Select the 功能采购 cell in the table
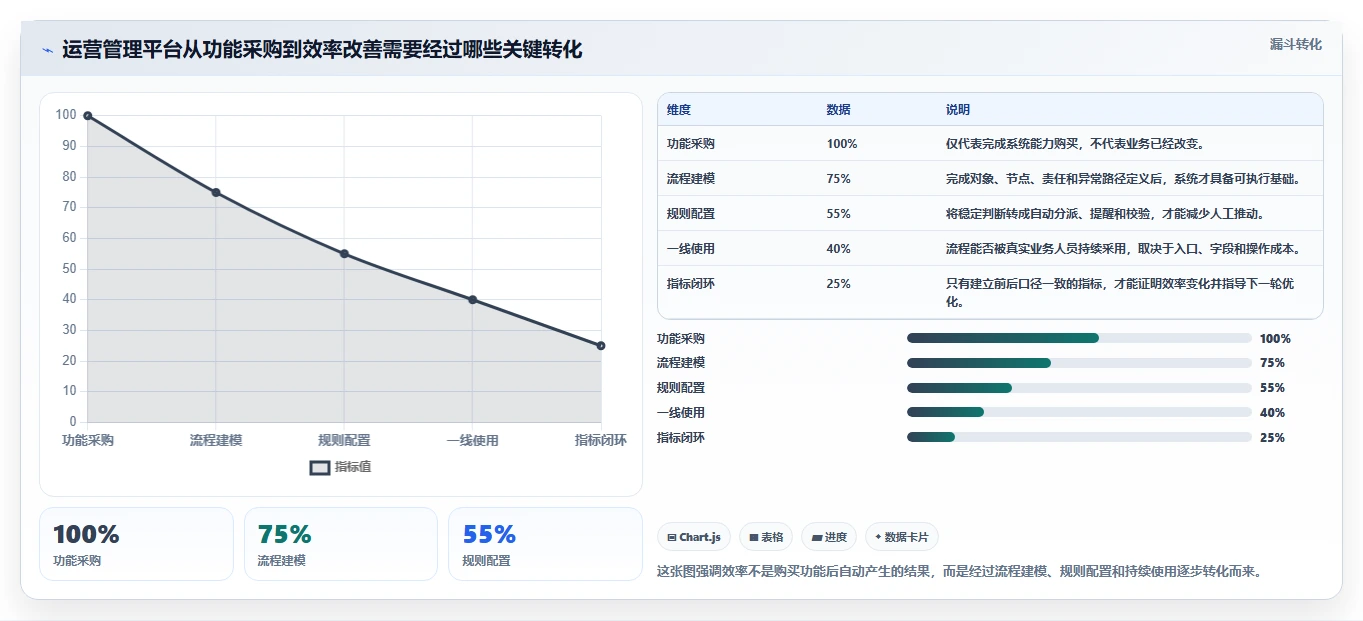This screenshot has height=621, width=1363. point(691,144)
